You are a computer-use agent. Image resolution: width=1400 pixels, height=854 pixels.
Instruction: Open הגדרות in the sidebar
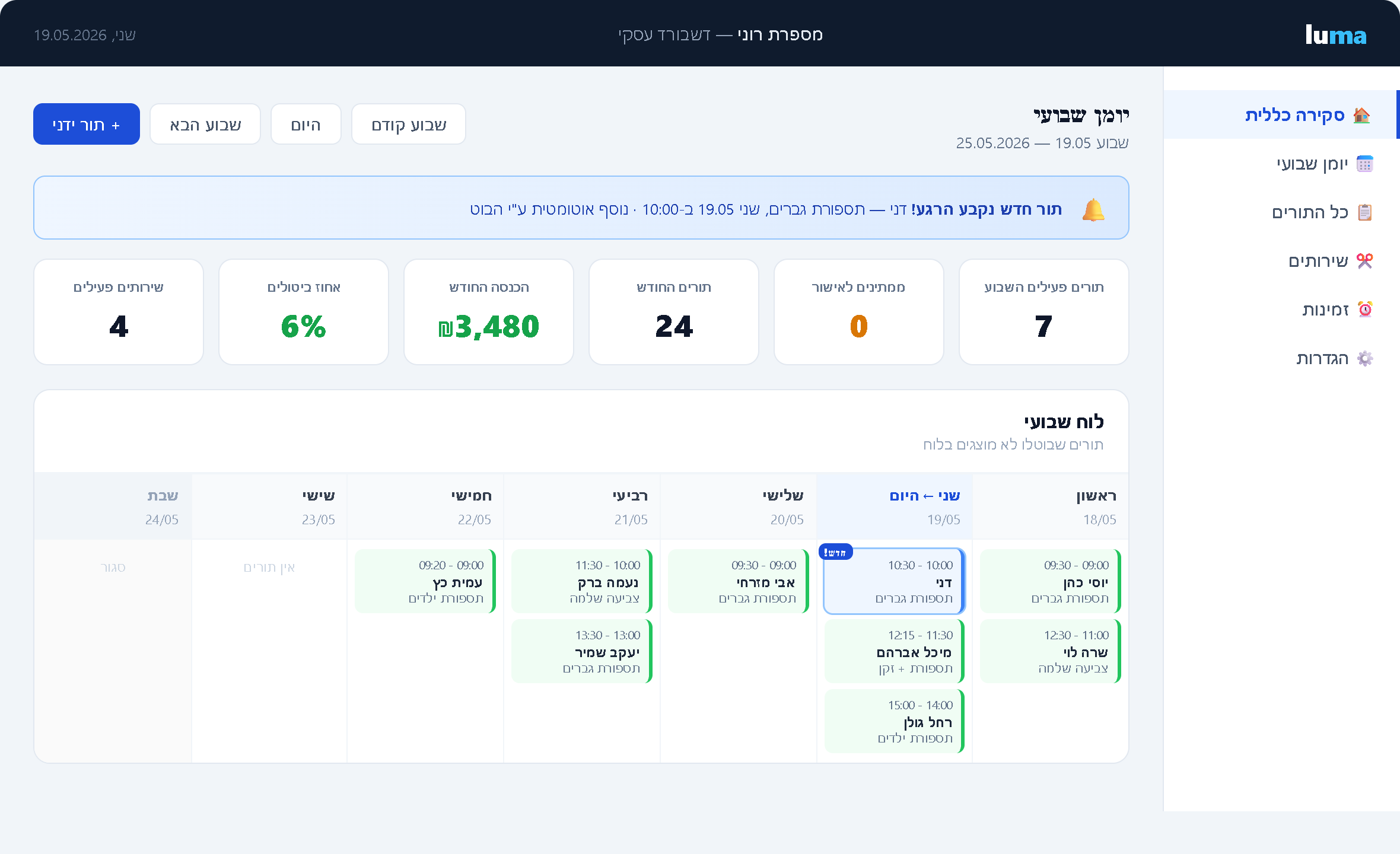click(1281, 358)
